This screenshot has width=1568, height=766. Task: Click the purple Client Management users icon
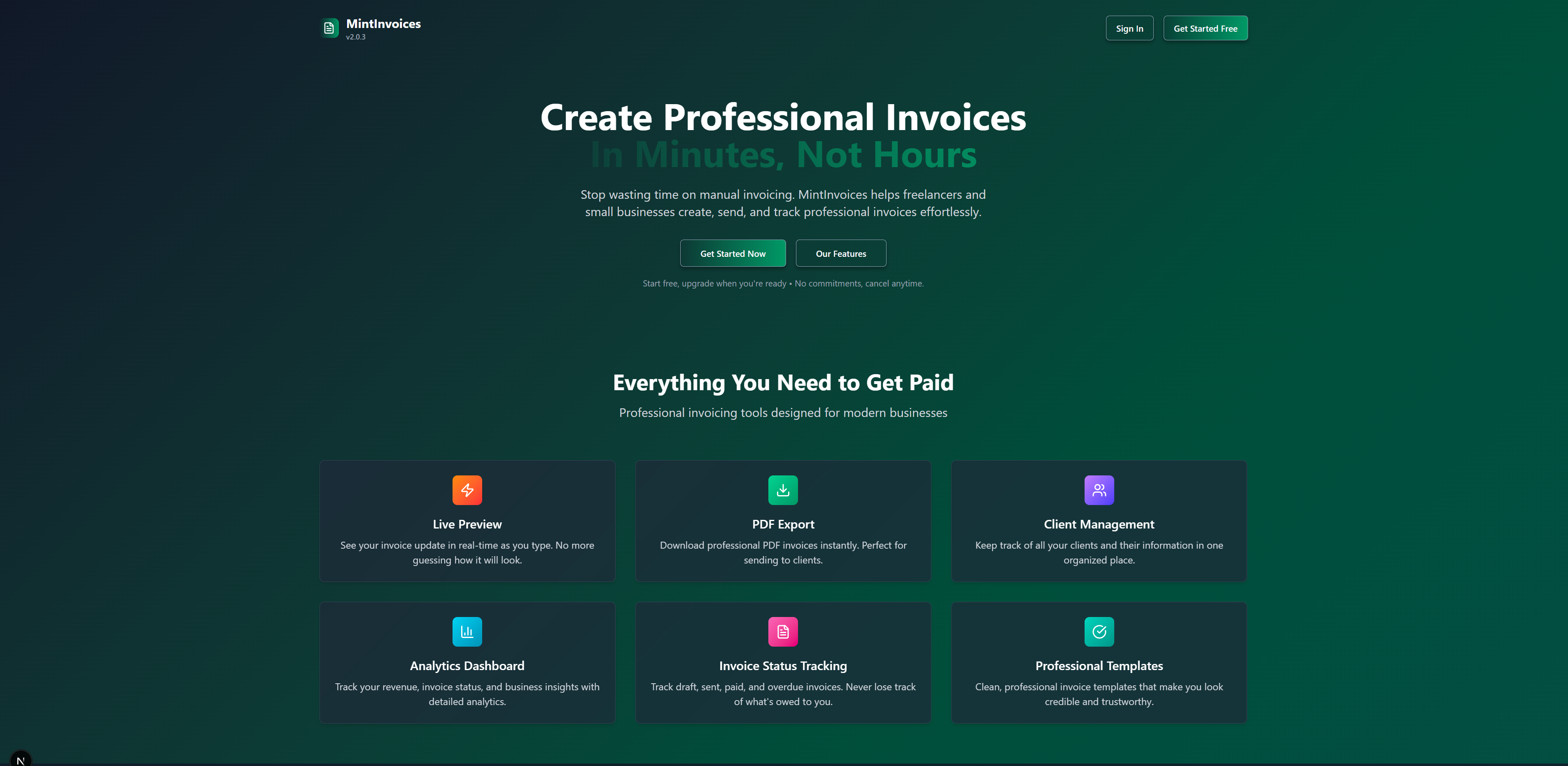[1099, 490]
